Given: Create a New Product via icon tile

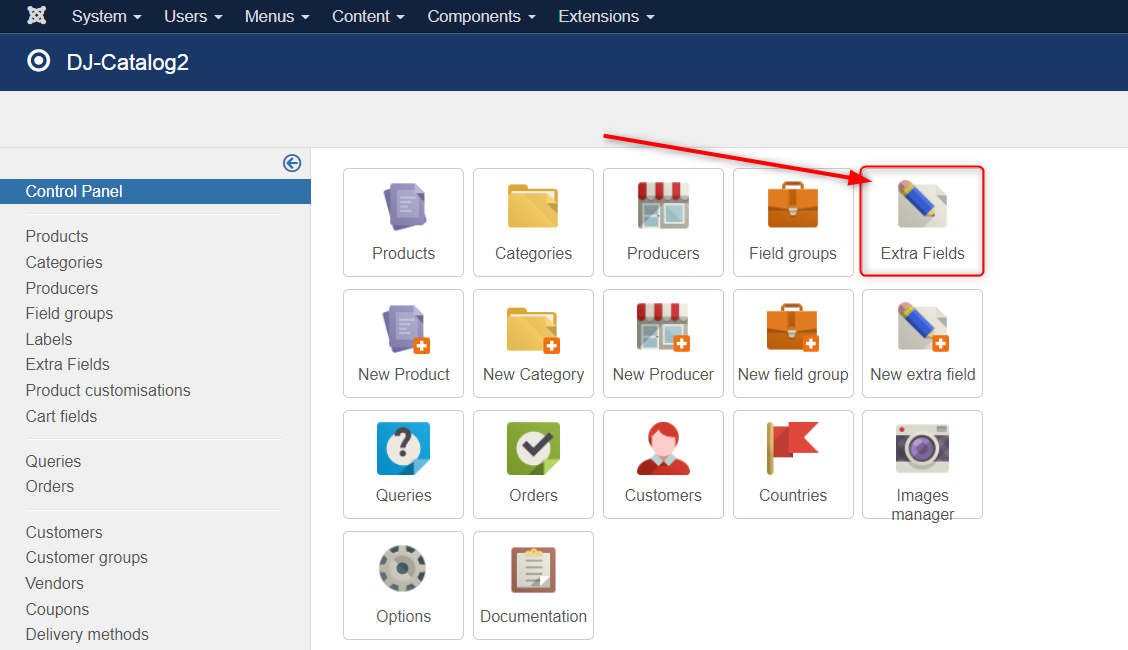Looking at the screenshot, I should (404, 344).
